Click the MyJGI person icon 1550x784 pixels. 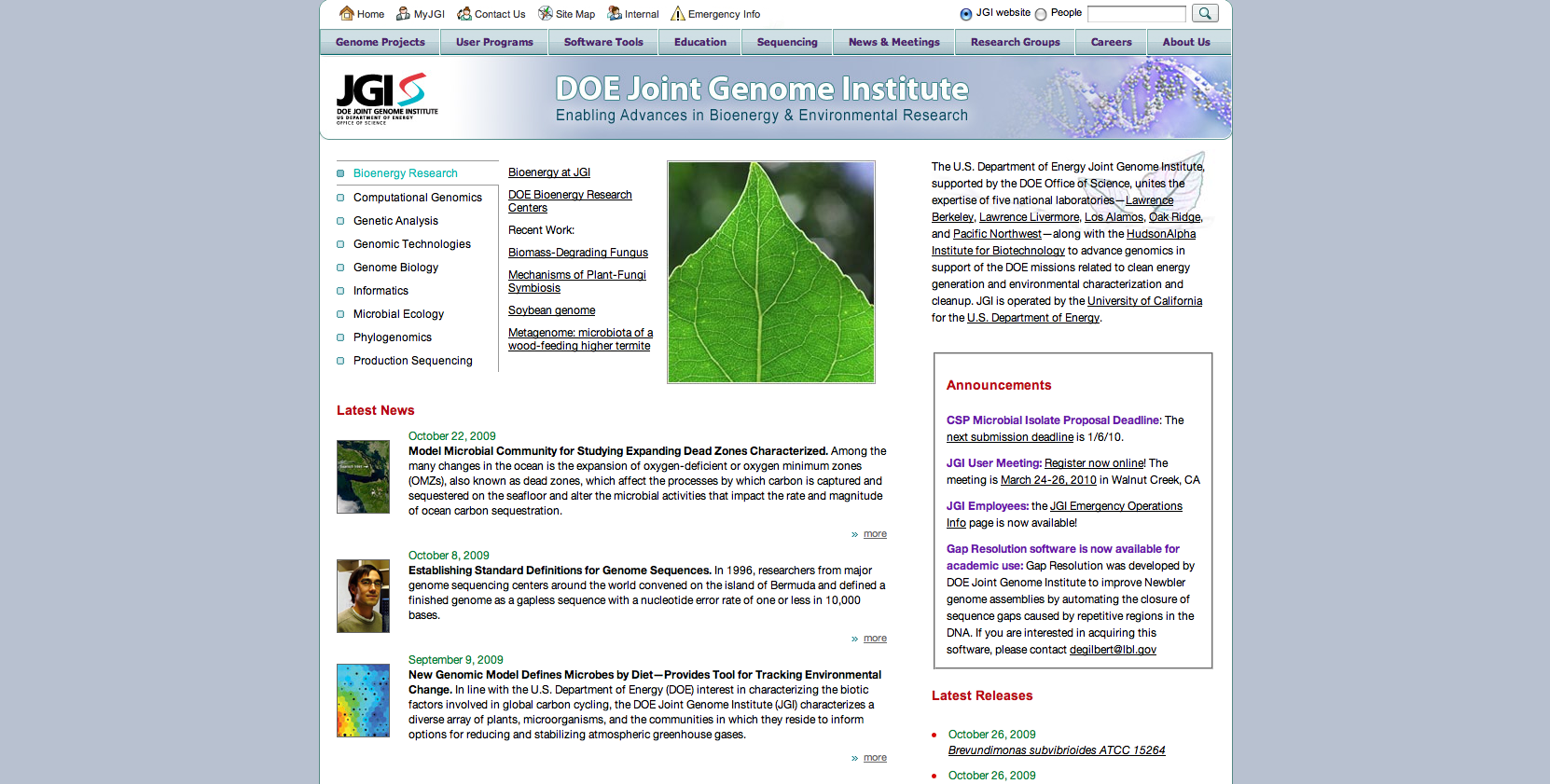point(403,13)
